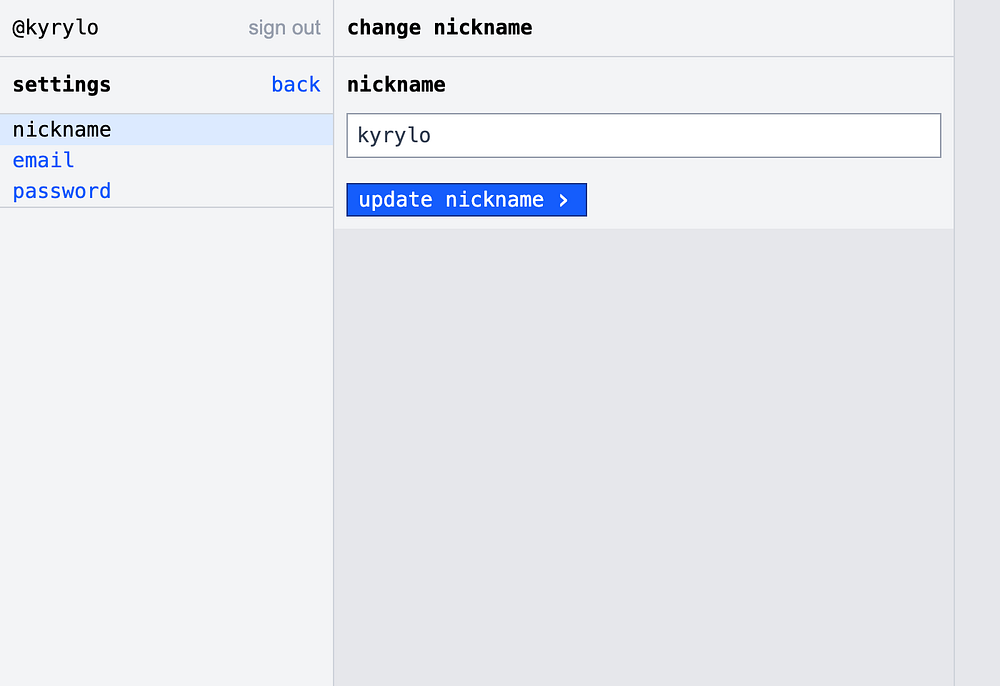Click the 'settings' sidebar heading
Image resolution: width=1000 pixels, height=686 pixels.
61,85
